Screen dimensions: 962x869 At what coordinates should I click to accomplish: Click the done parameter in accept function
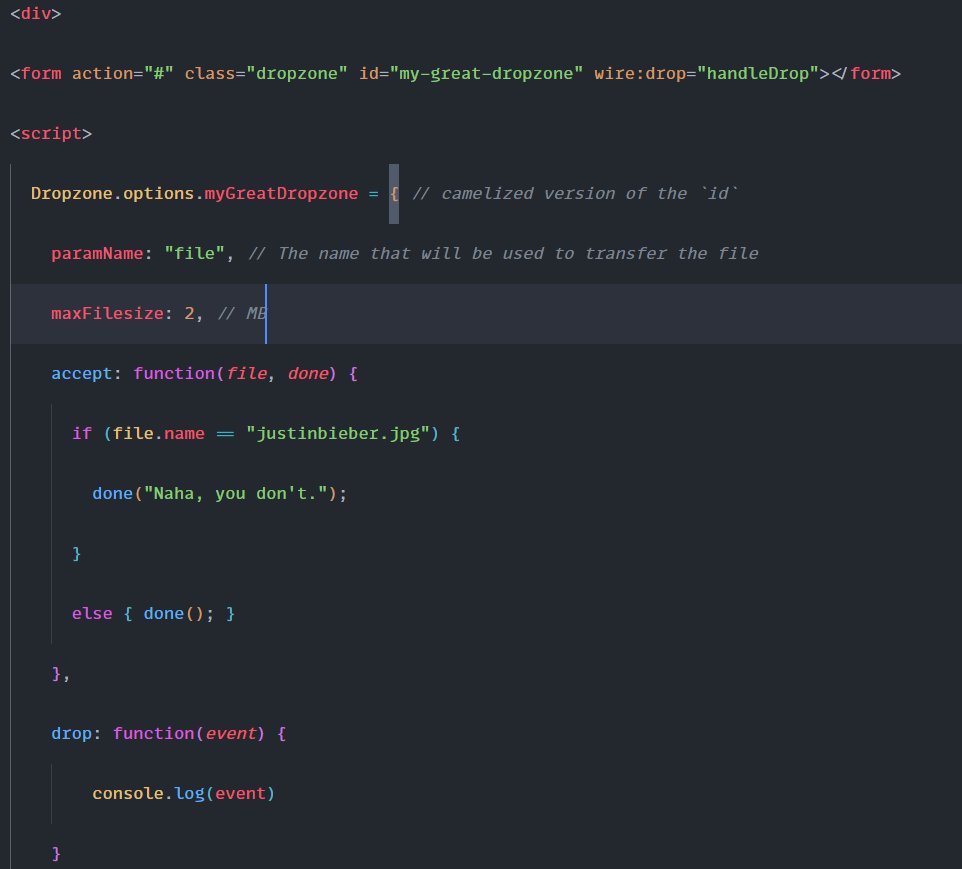(308, 374)
